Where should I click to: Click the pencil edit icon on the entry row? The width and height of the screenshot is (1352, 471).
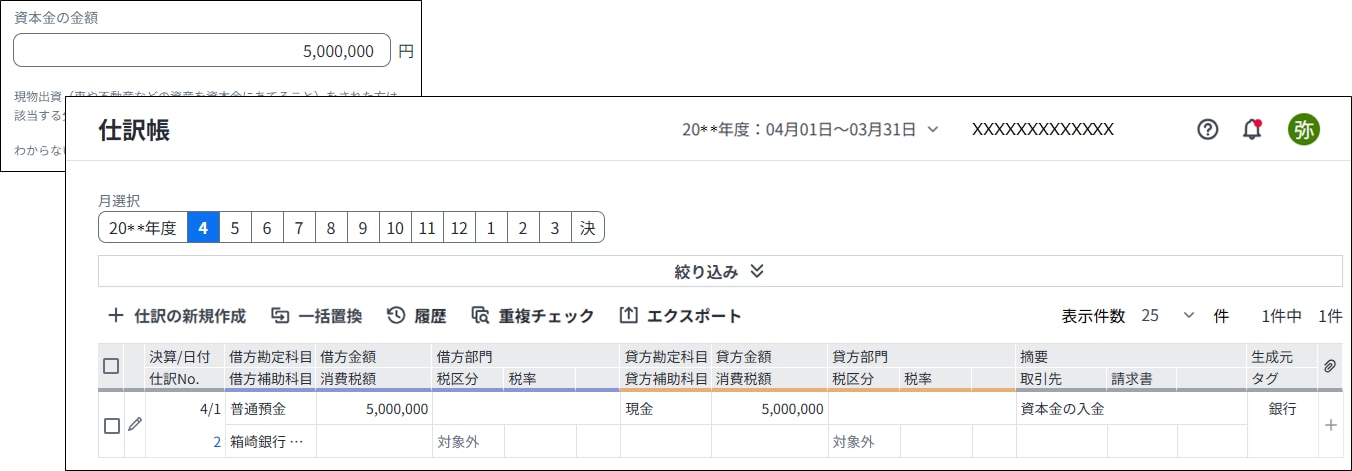coord(135,424)
